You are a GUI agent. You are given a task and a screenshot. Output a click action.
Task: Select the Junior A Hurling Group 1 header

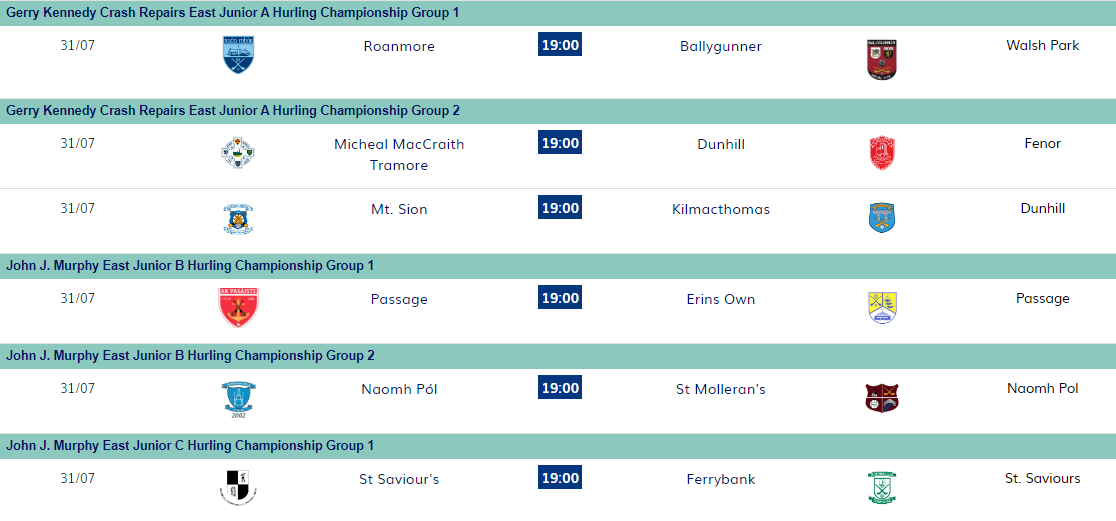click(x=233, y=13)
